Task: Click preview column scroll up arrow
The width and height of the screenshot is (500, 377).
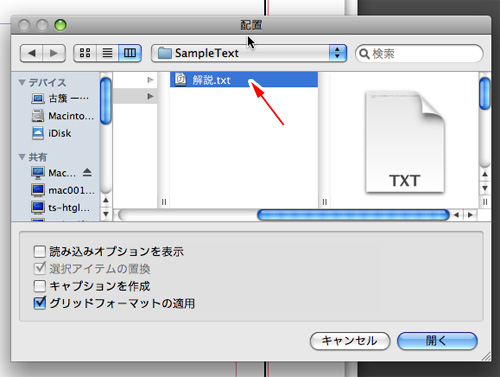Action: 485,174
